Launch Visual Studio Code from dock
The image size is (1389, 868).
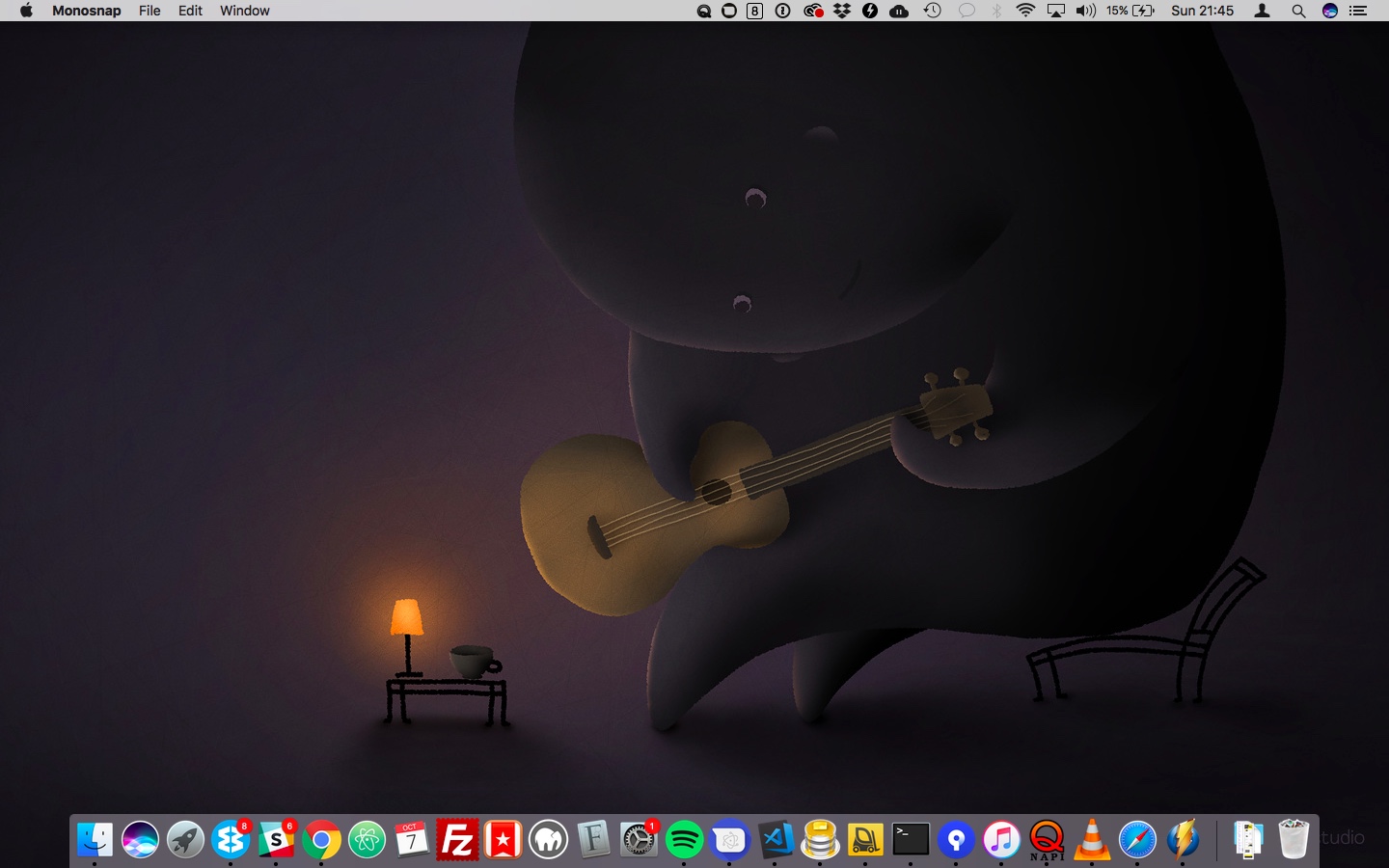click(x=776, y=840)
